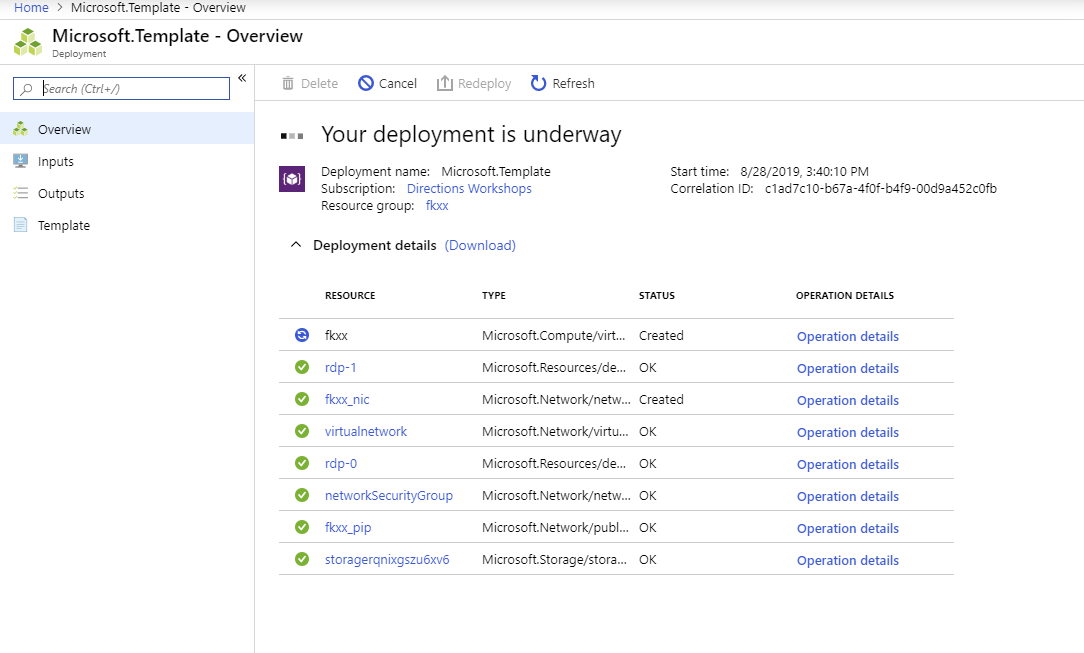Screen dimensions: 1084x653
Task: Click the in-progress sync icon for fkxx row
Action: pos(302,335)
